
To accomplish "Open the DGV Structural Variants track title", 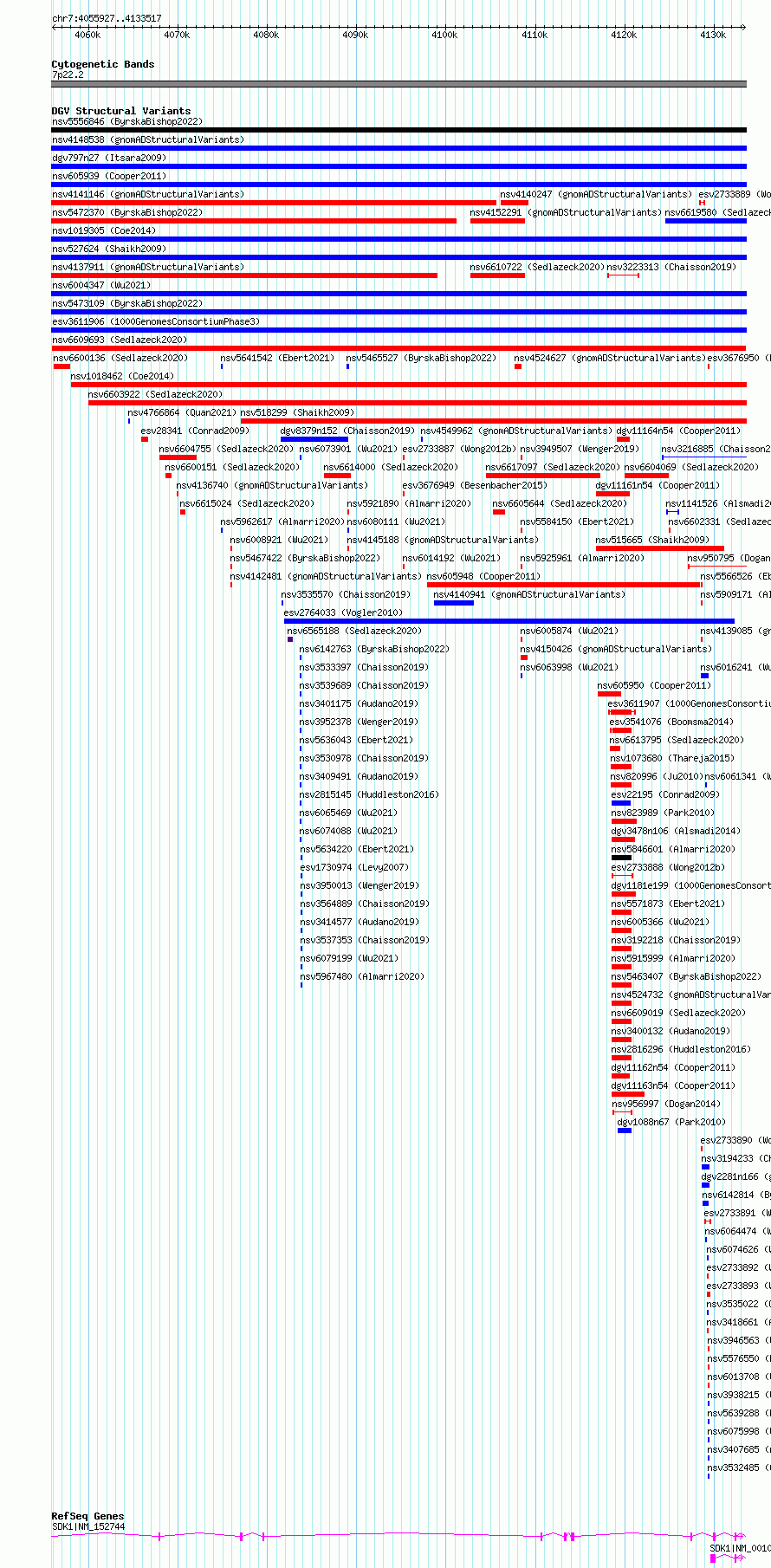I will [x=121, y=111].
